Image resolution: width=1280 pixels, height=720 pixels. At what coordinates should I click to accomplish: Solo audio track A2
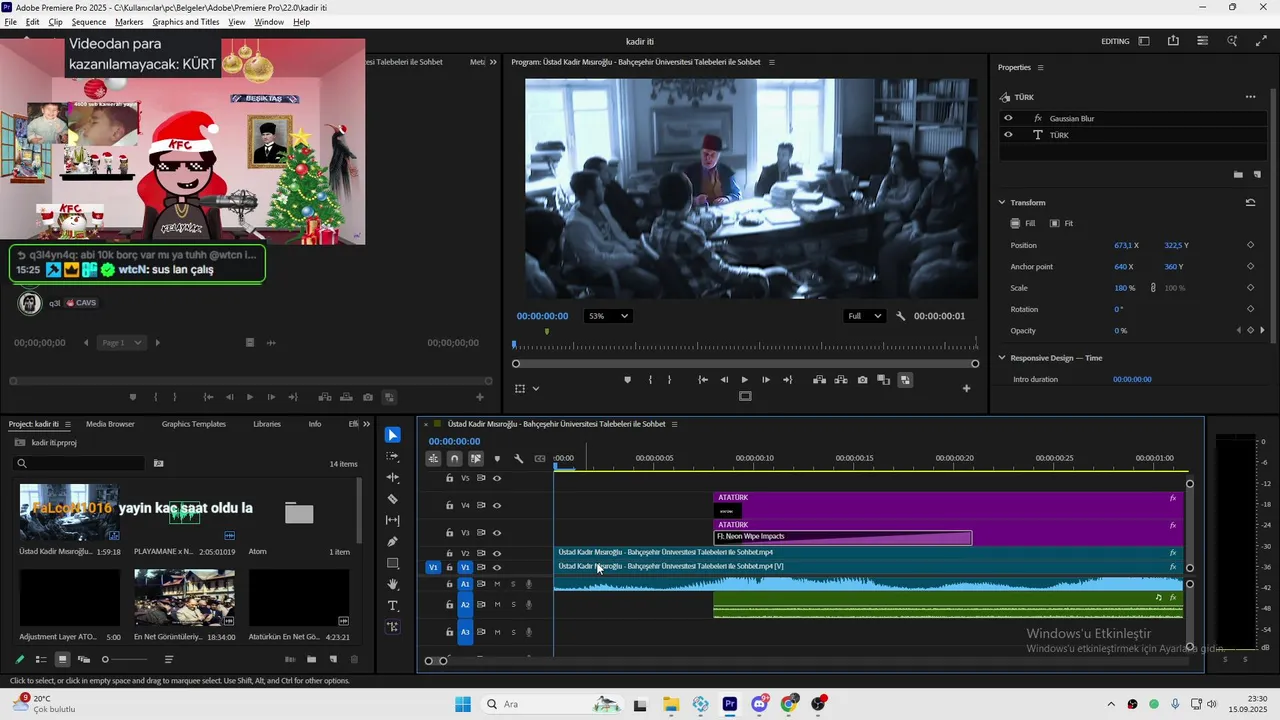point(513,604)
